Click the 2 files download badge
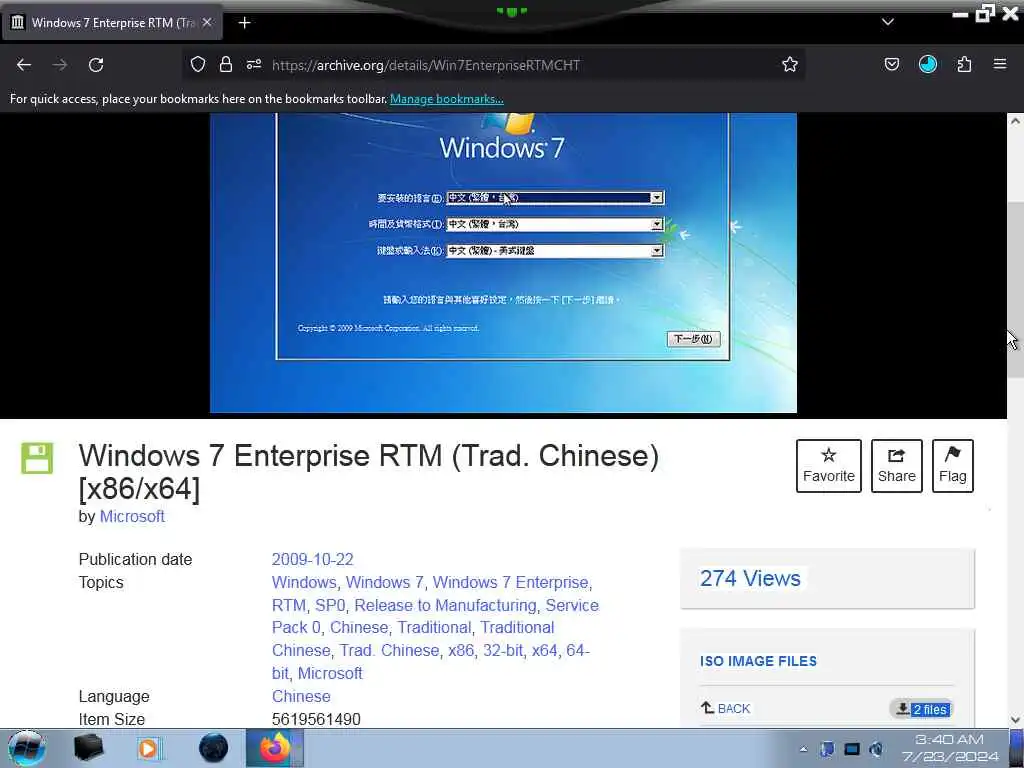This screenshot has height=768, width=1024. tap(921, 709)
